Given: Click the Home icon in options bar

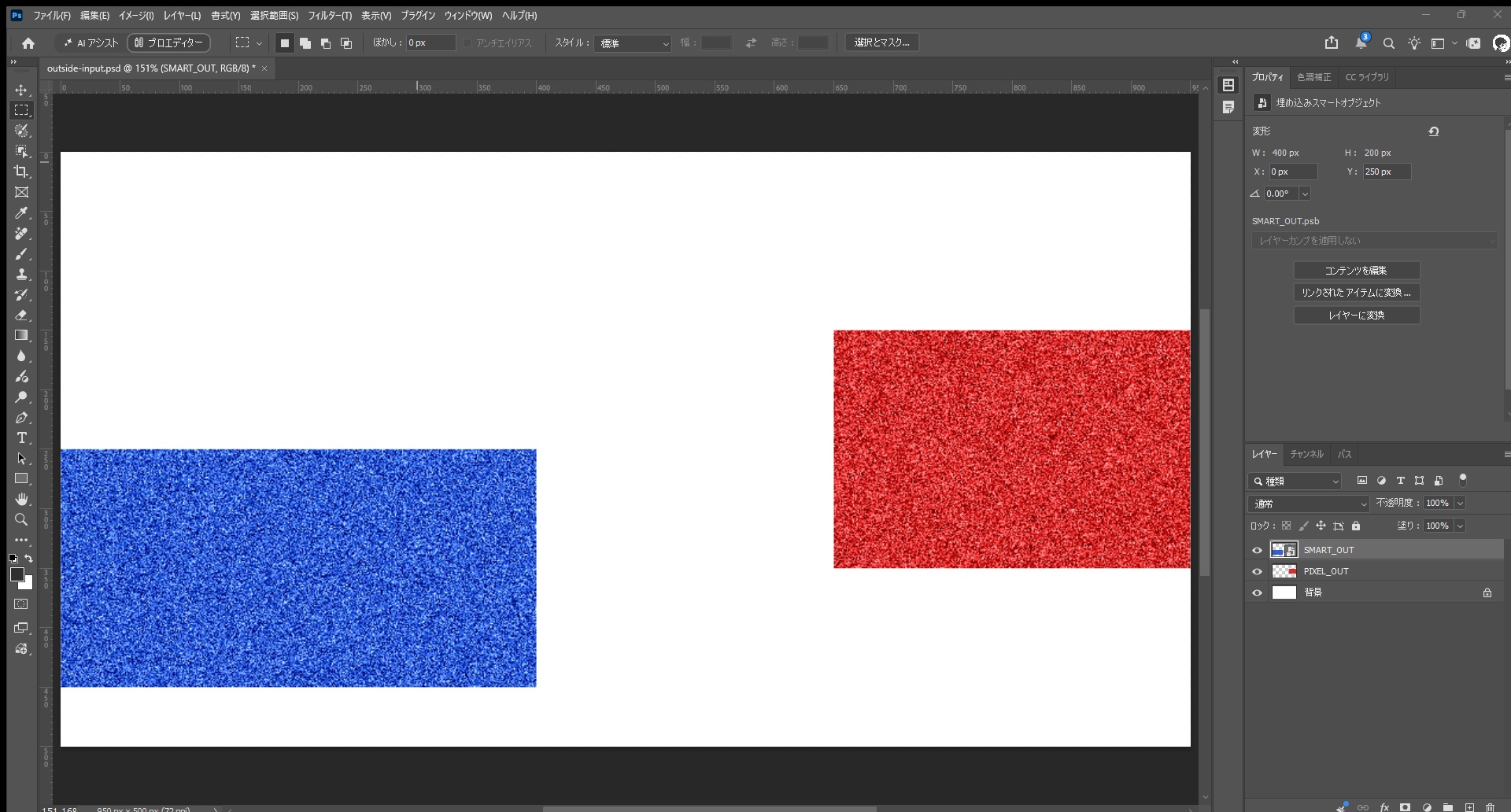Looking at the screenshot, I should (x=28, y=43).
